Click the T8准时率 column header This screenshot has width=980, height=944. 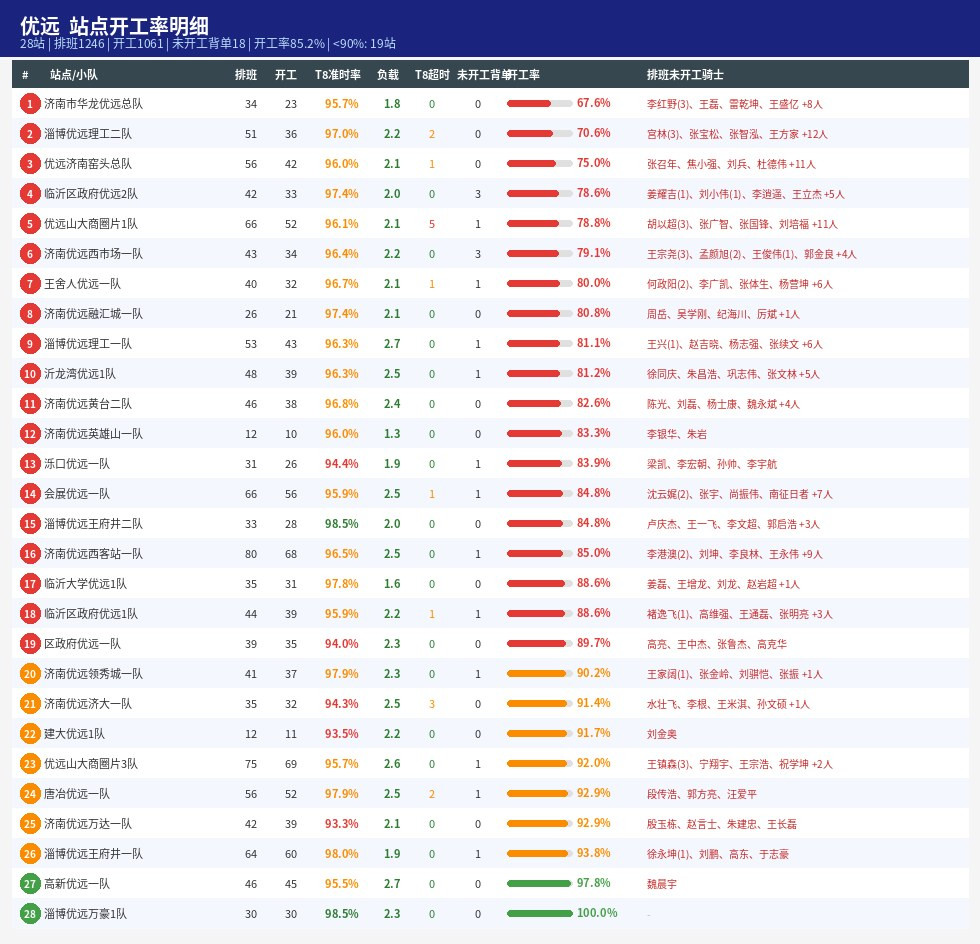pyautogui.click(x=338, y=74)
